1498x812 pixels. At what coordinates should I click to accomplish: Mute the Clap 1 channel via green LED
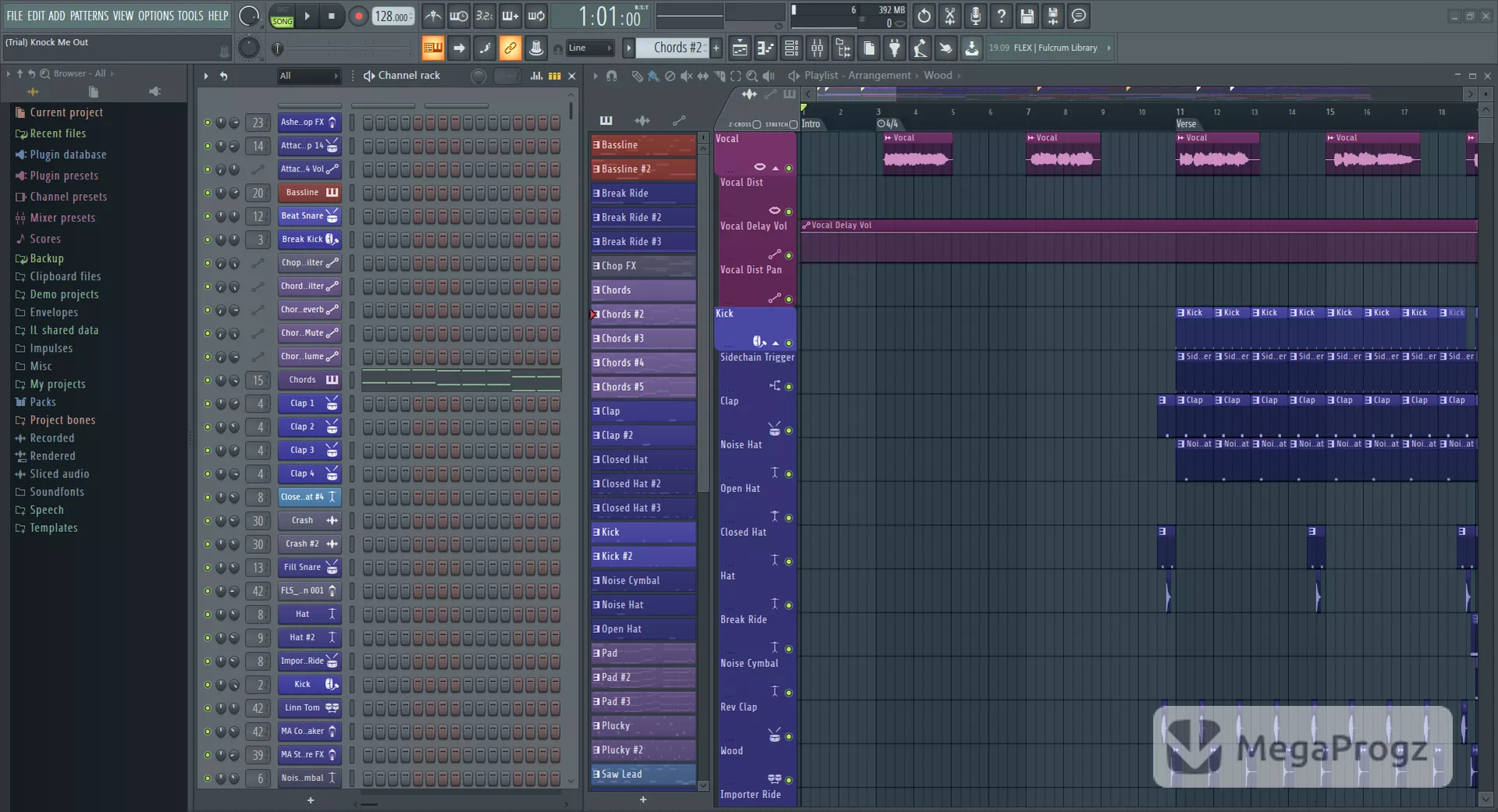[208, 403]
